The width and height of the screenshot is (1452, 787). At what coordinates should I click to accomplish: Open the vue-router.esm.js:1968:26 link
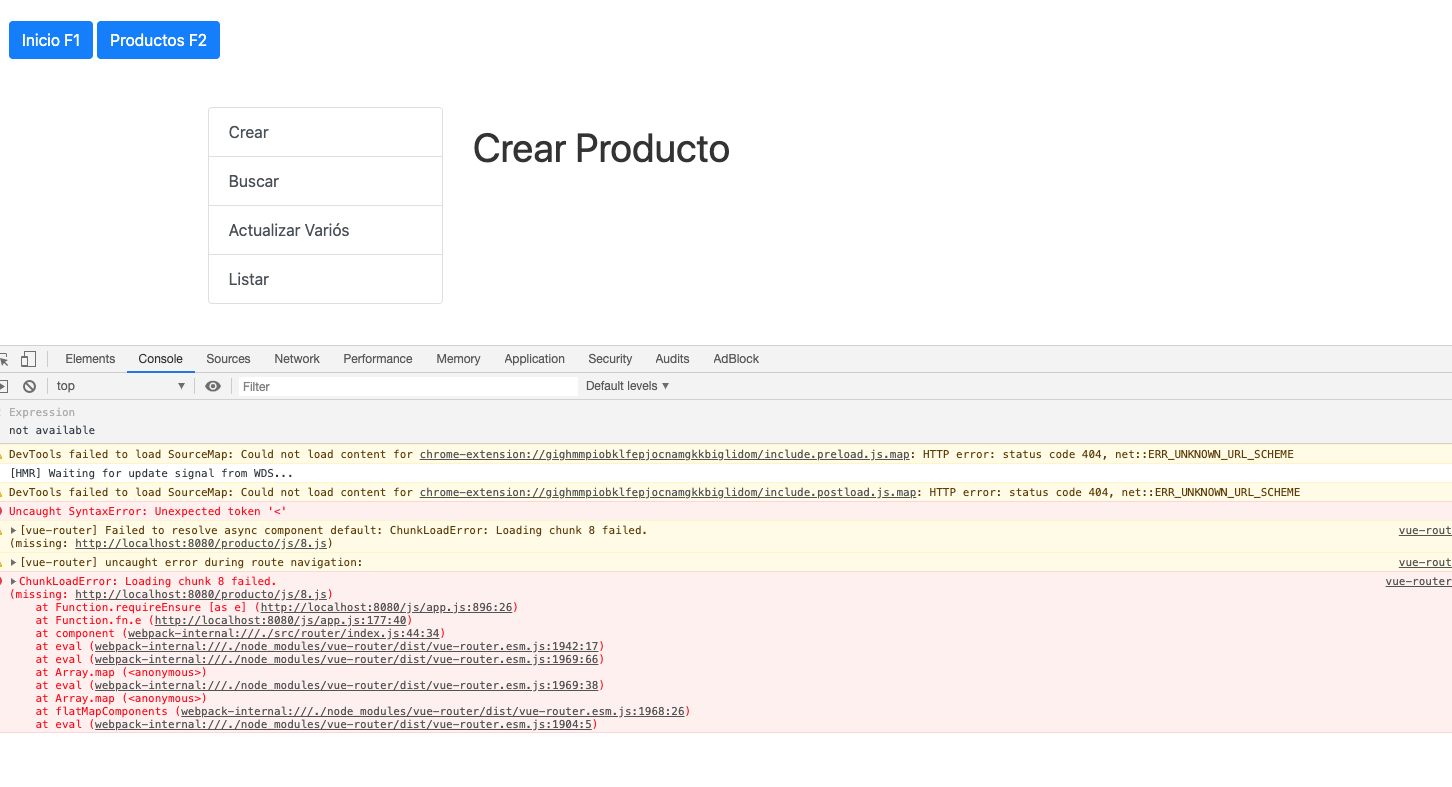(x=432, y=712)
